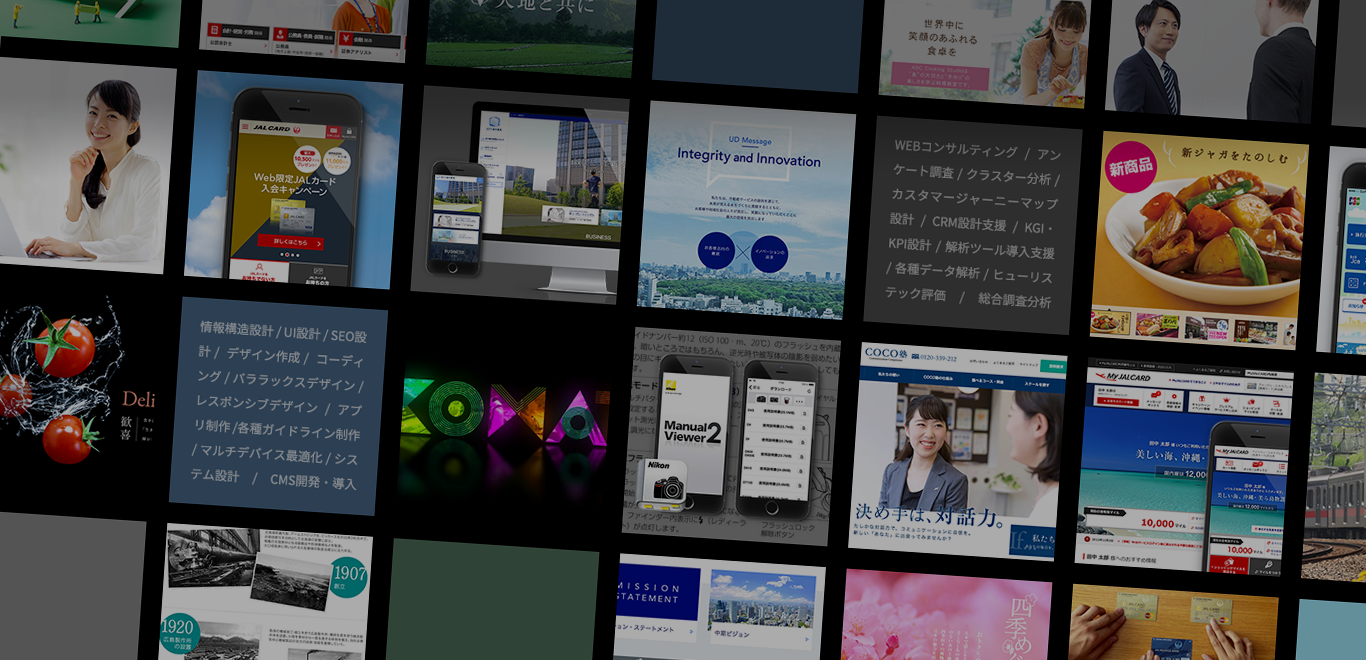Open the COCO塾 決め手は、対話力 thumbnail

958,452
